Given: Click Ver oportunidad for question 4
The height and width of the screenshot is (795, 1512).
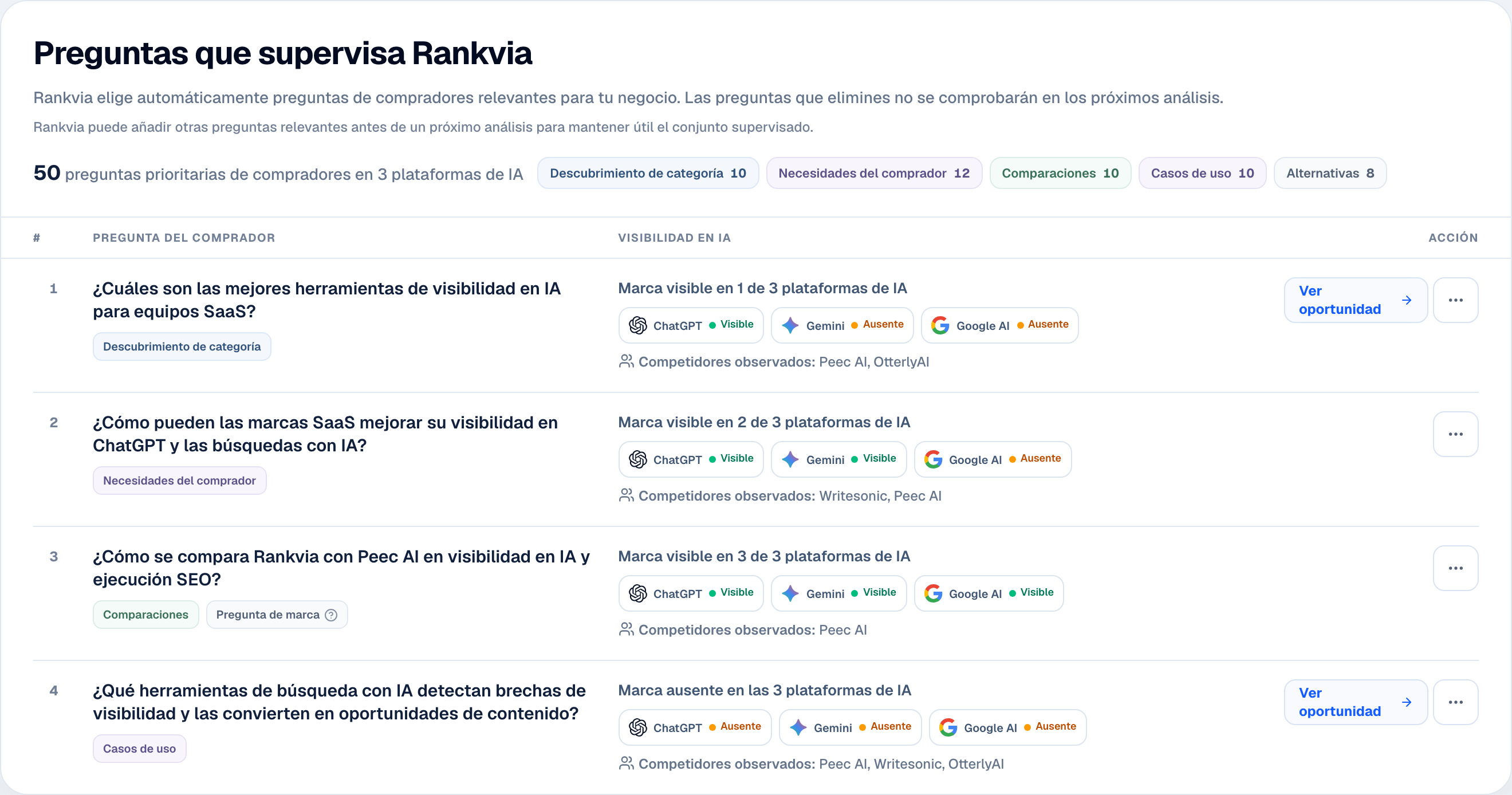Looking at the screenshot, I should click(x=1355, y=702).
